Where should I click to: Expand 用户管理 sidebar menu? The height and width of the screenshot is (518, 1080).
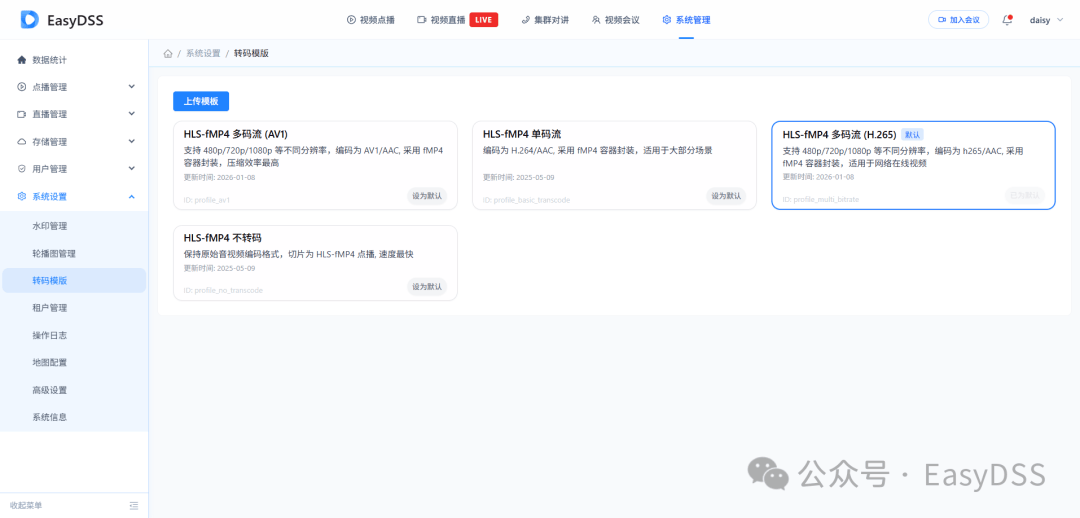[74, 169]
